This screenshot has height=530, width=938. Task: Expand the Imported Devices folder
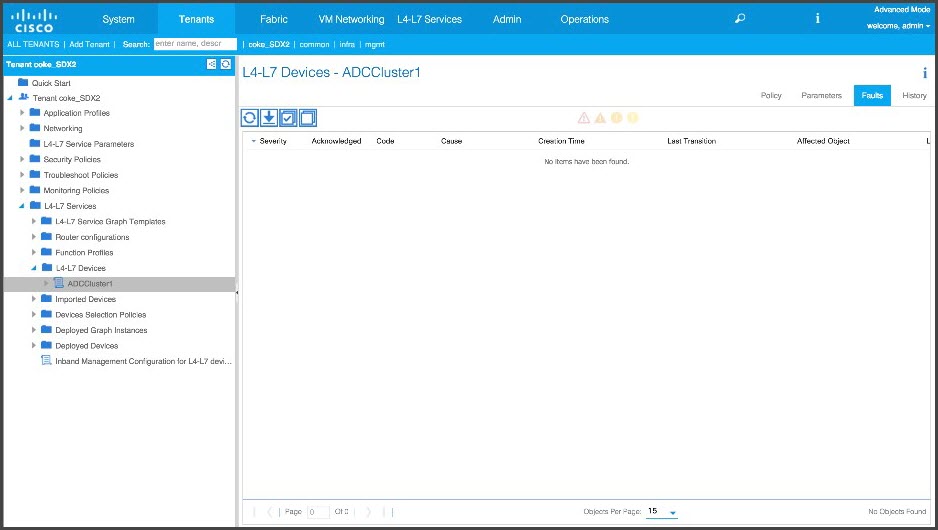click(x=34, y=298)
